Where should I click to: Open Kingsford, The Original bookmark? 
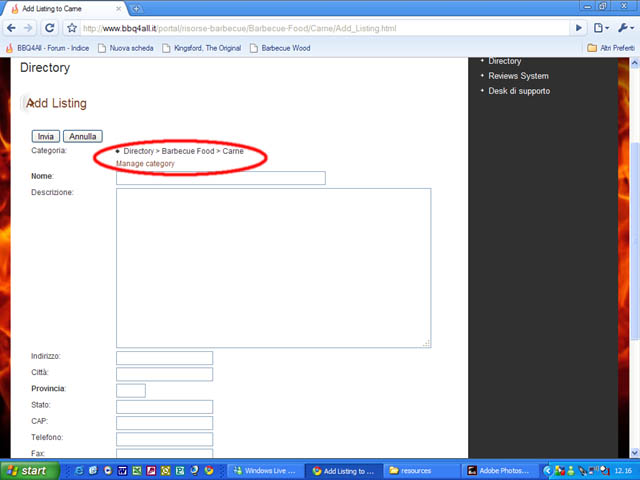pyautogui.click(x=202, y=48)
